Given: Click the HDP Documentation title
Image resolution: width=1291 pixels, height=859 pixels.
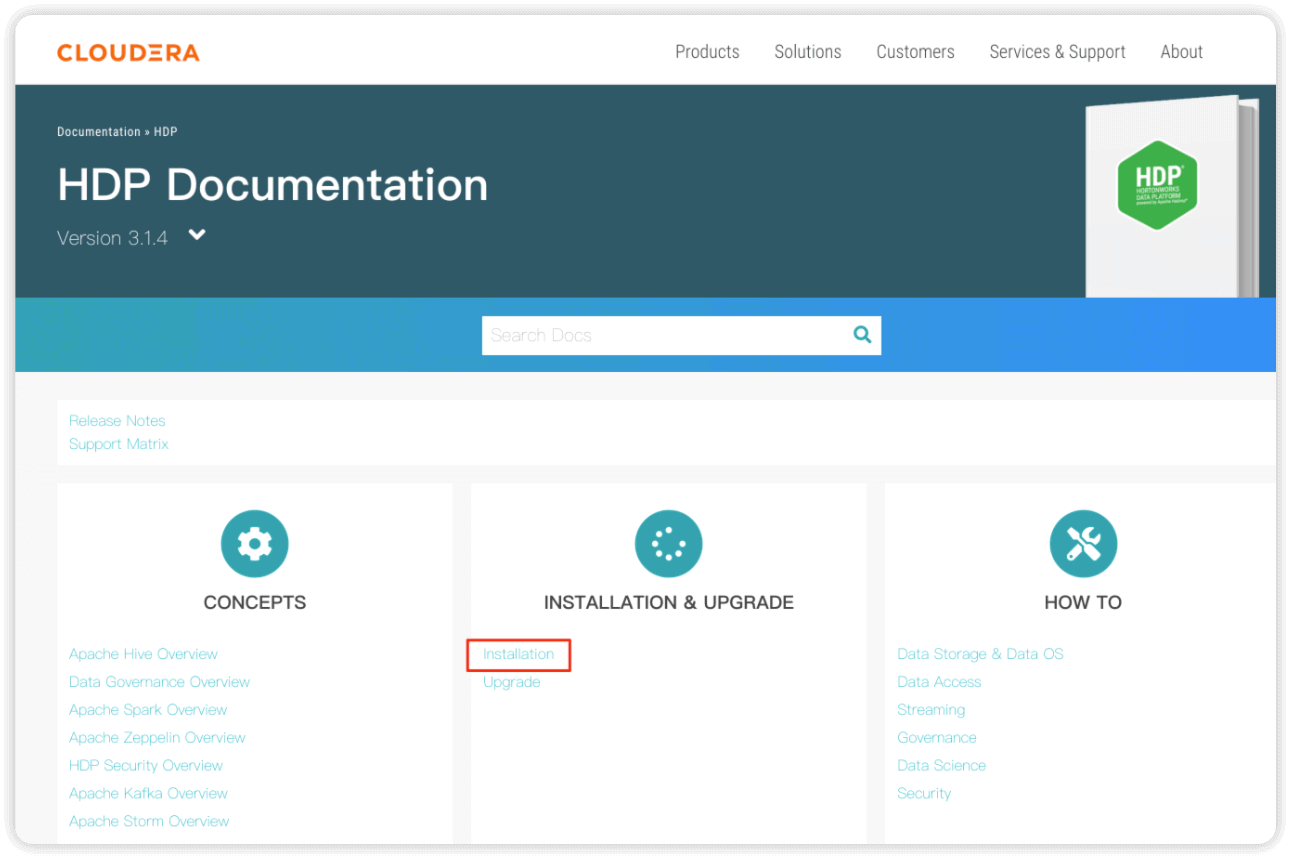Looking at the screenshot, I should pos(273,185).
